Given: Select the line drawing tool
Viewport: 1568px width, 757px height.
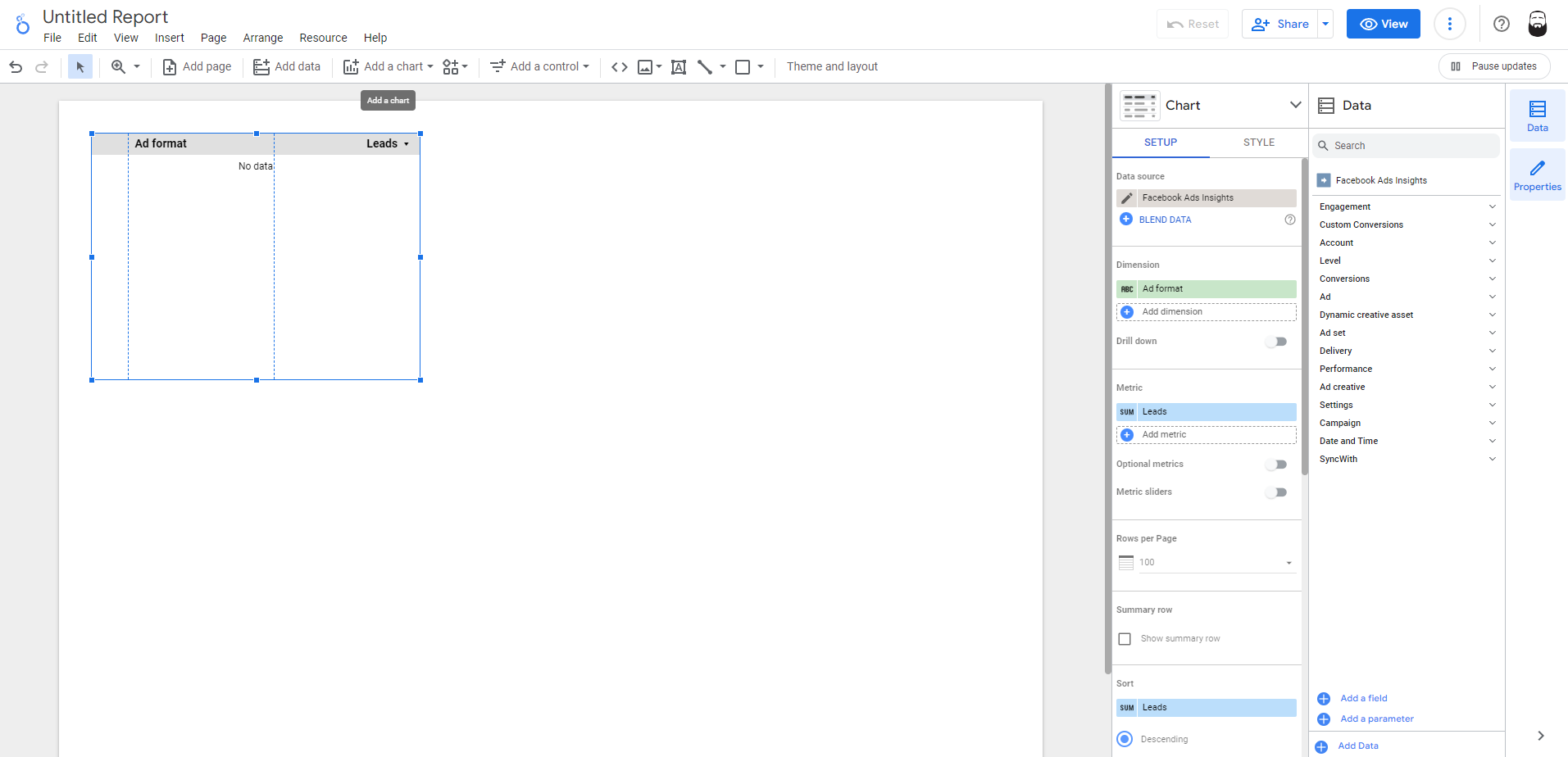Looking at the screenshot, I should 704,67.
